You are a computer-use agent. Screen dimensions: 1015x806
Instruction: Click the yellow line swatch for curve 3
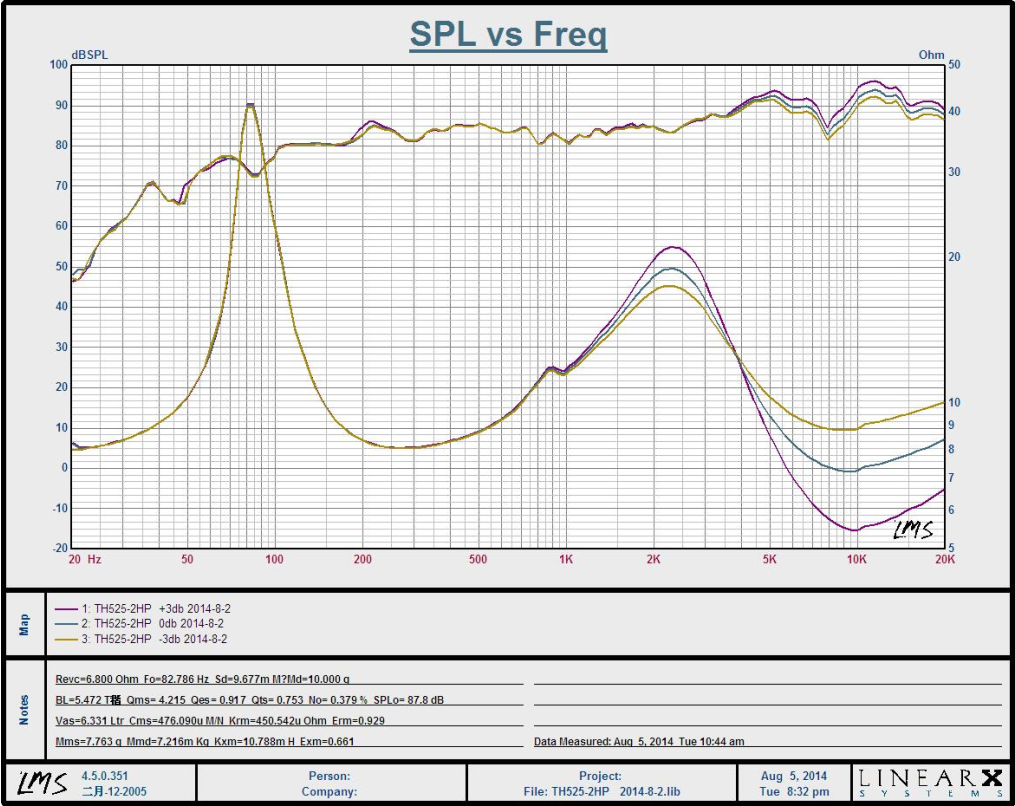tap(67, 638)
